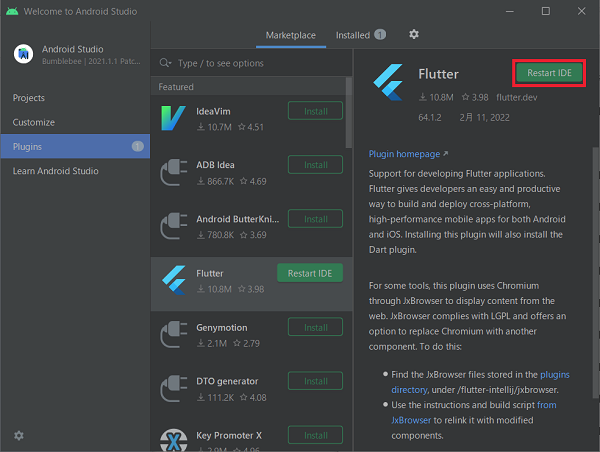Click the Plugins update count badge

coord(138,146)
